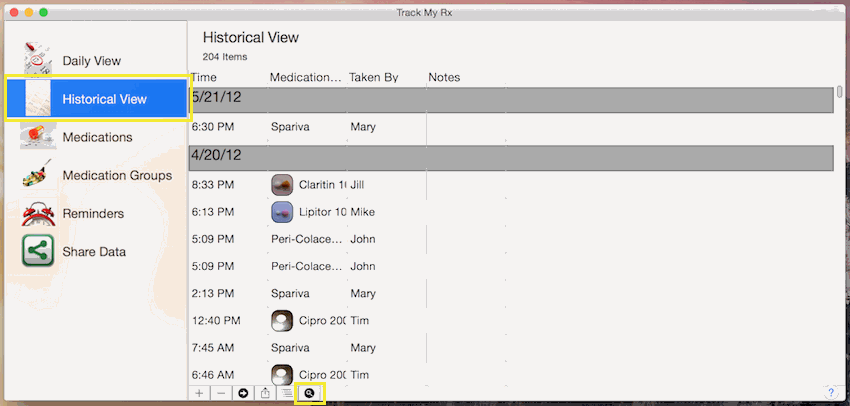Click the share/export icon in bottom toolbar
Screen dimensions: 850x406
265,394
